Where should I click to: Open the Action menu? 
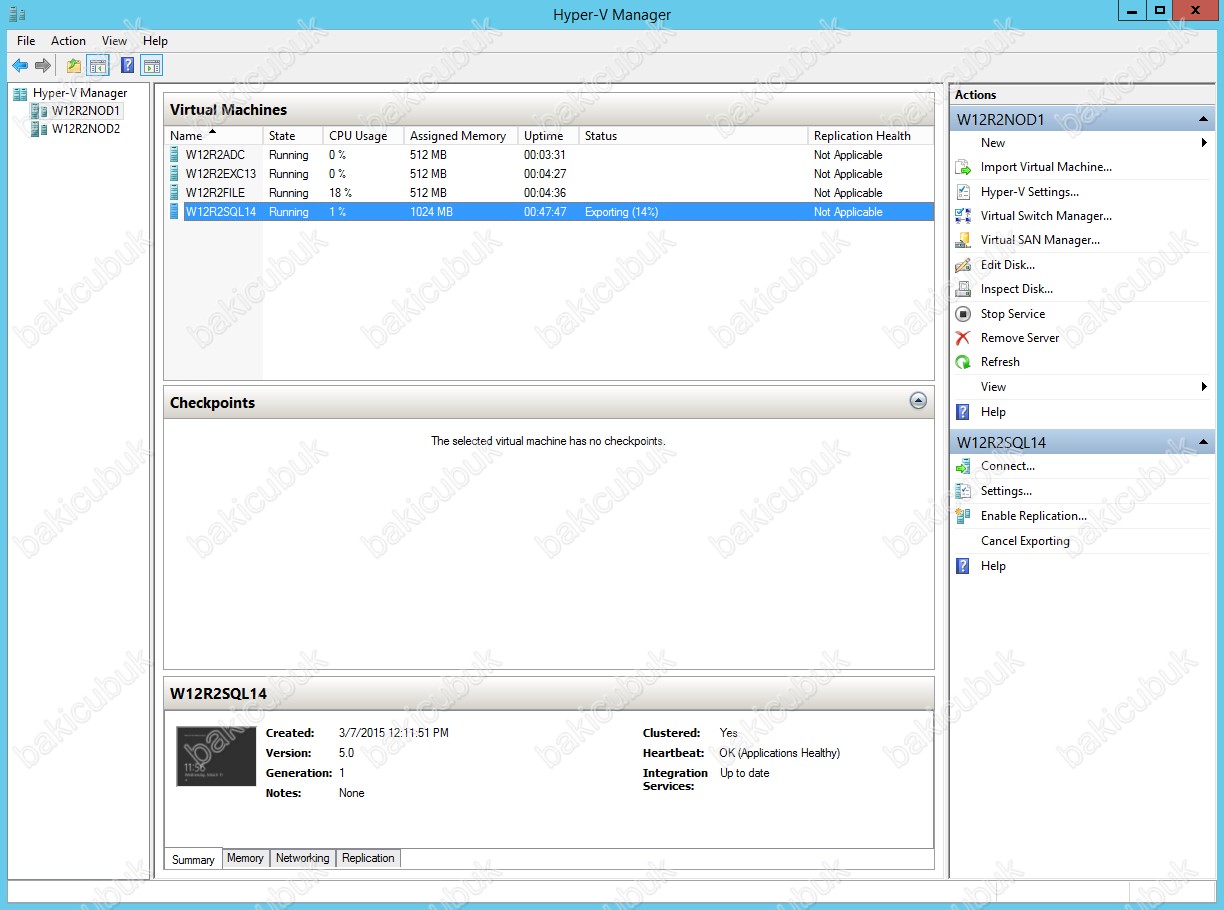click(68, 41)
